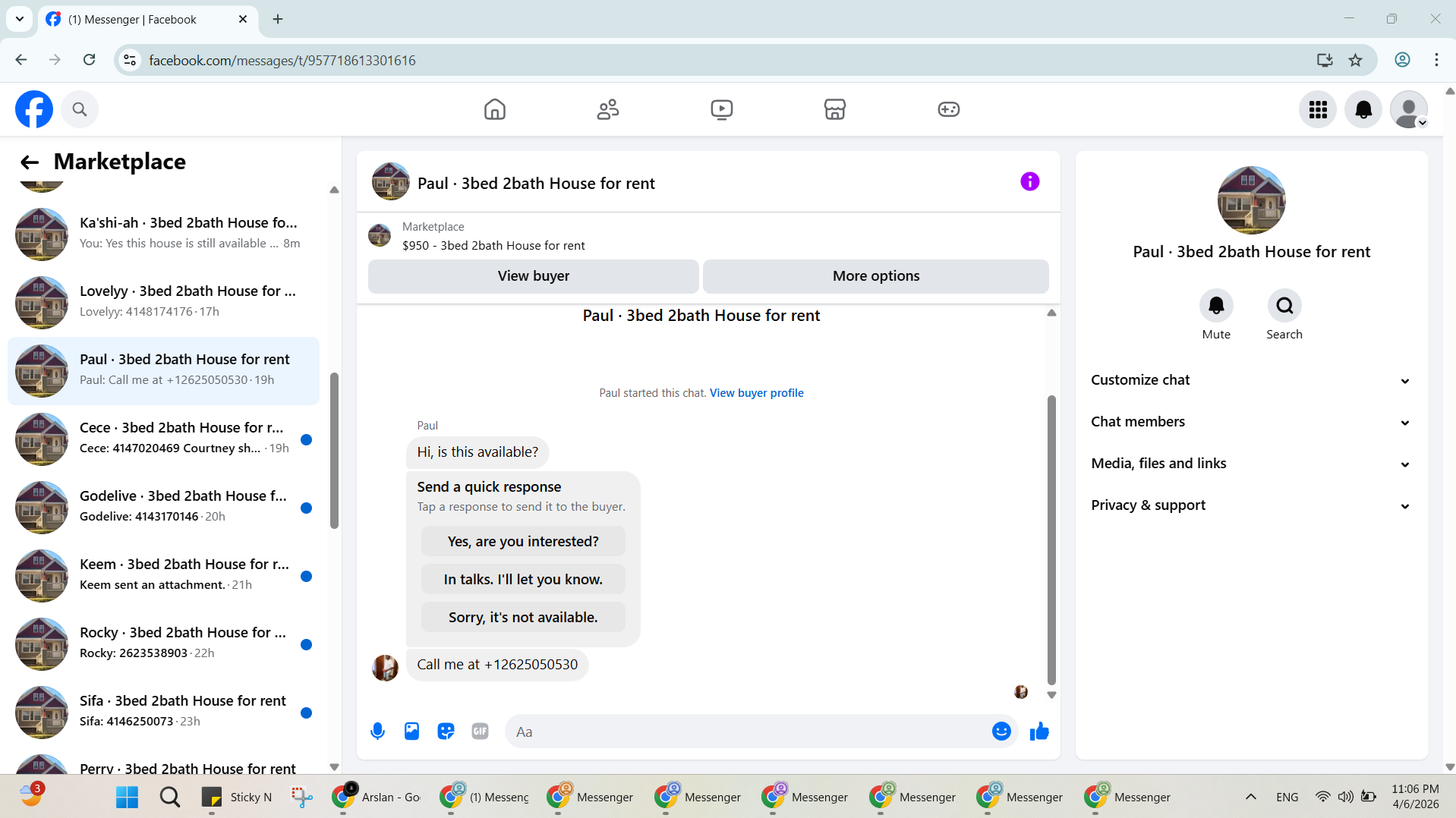Screen dimensions: 1456x818
Task: Click the back arrow beside Marketplace
Action: click(30, 162)
